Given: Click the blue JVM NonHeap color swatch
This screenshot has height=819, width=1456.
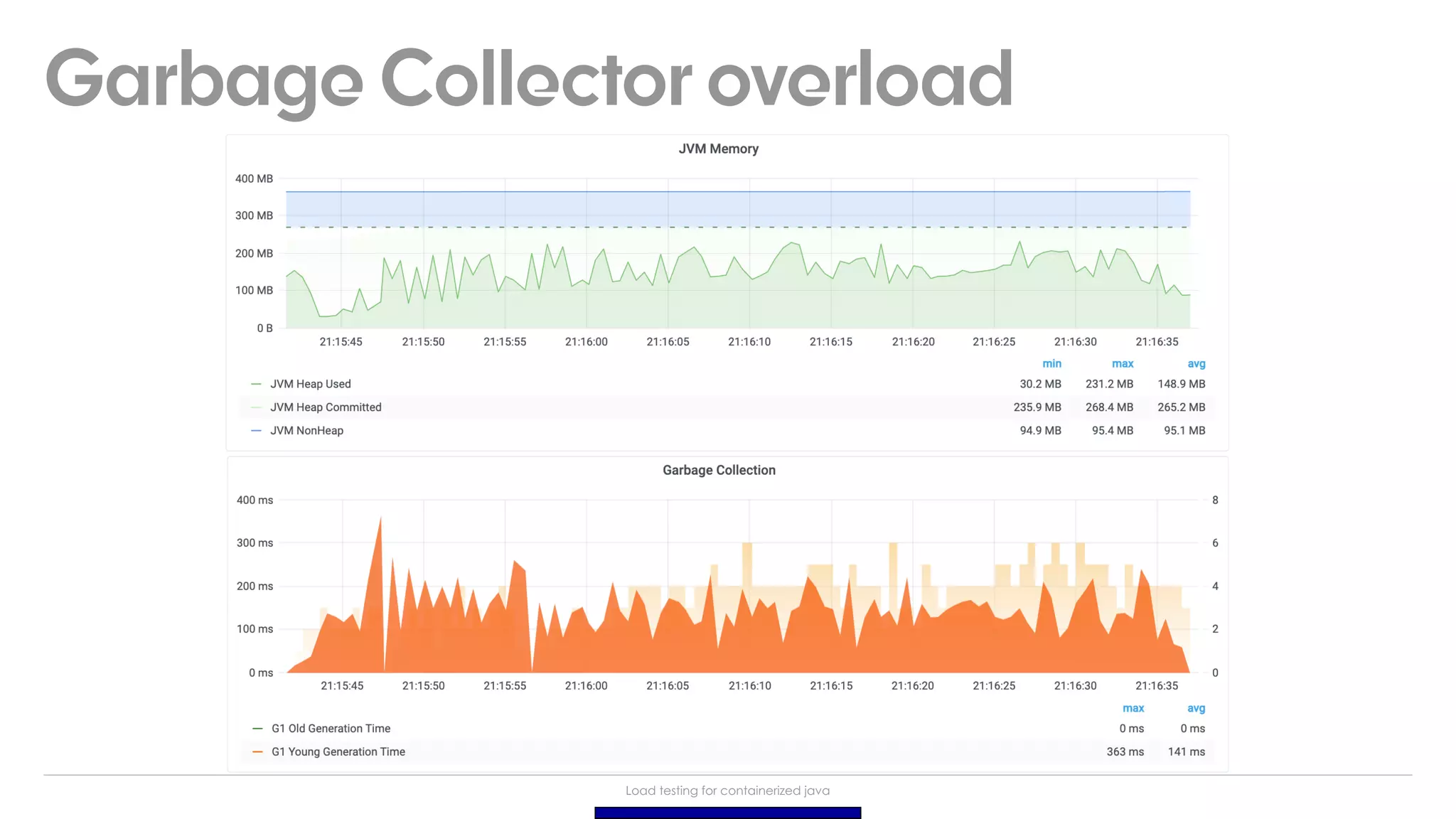Looking at the screenshot, I should click(x=257, y=431).
